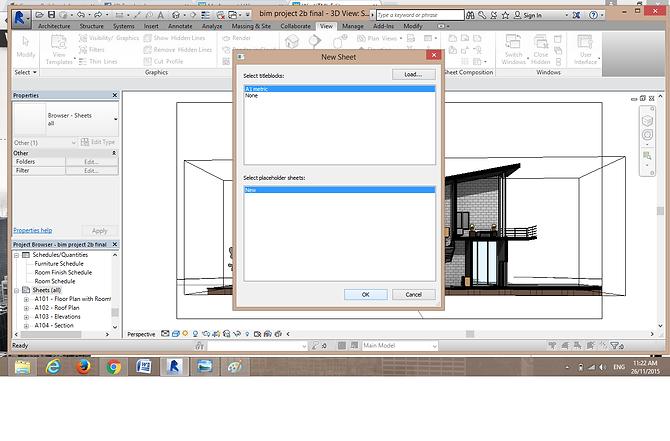Click the Folders Edit... button
The width and height of the screenshot is (670, 441).
(91, 162)
